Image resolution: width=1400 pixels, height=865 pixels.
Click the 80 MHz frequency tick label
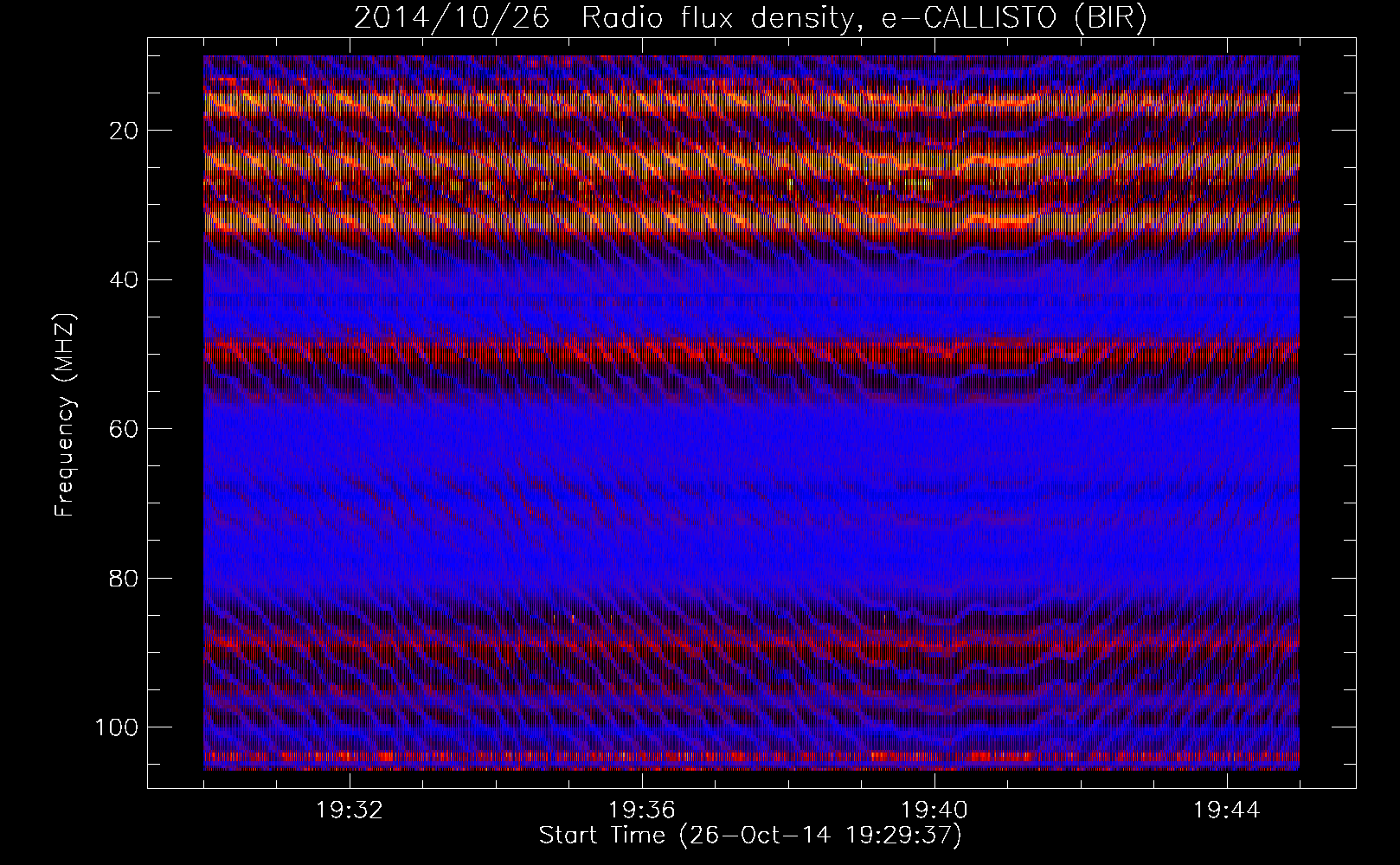click(x=125, y=578)
